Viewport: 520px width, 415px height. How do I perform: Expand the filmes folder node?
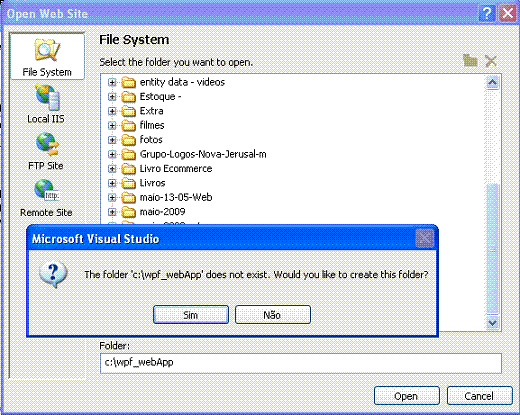112,125
